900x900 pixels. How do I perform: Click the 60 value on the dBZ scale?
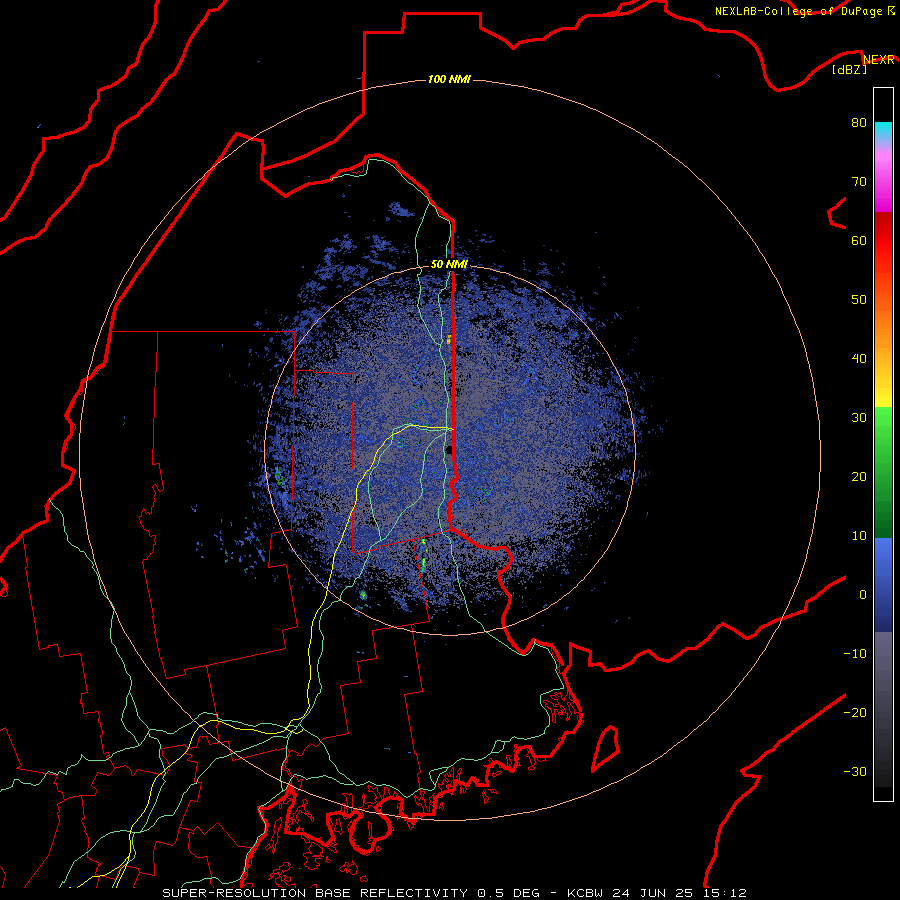[x=859, y=241]
